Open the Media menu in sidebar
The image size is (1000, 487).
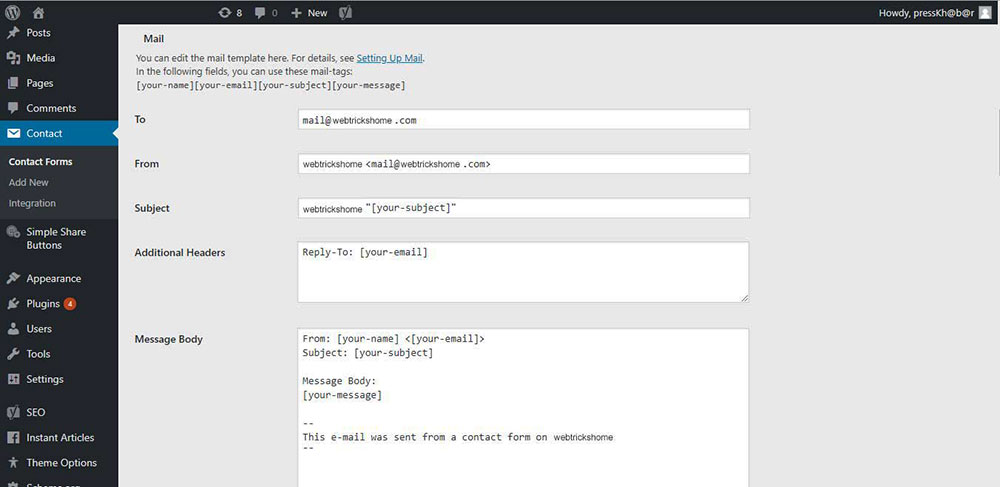[41, 58]
